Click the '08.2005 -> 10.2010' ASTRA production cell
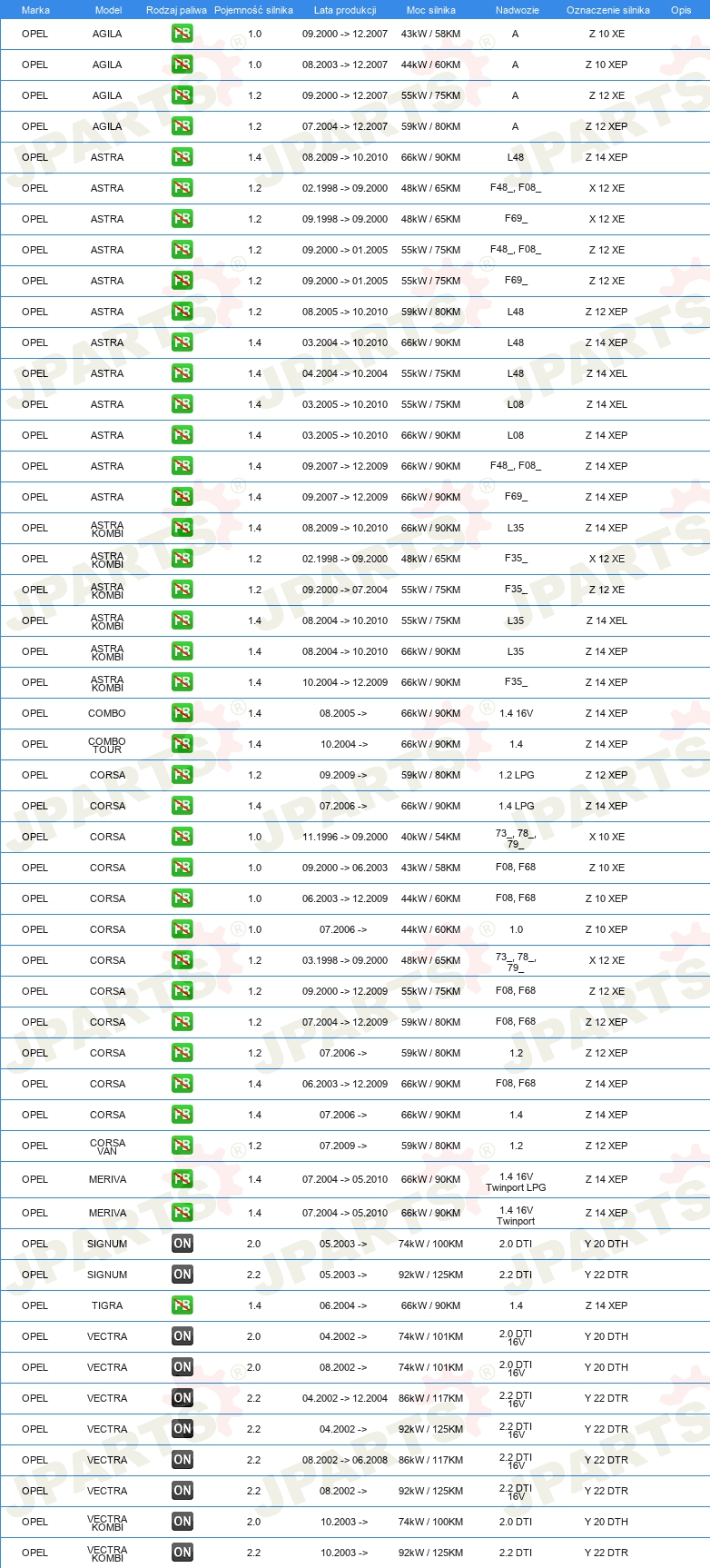The height and width of the screenshot is (1568, 710). [345, 312]
